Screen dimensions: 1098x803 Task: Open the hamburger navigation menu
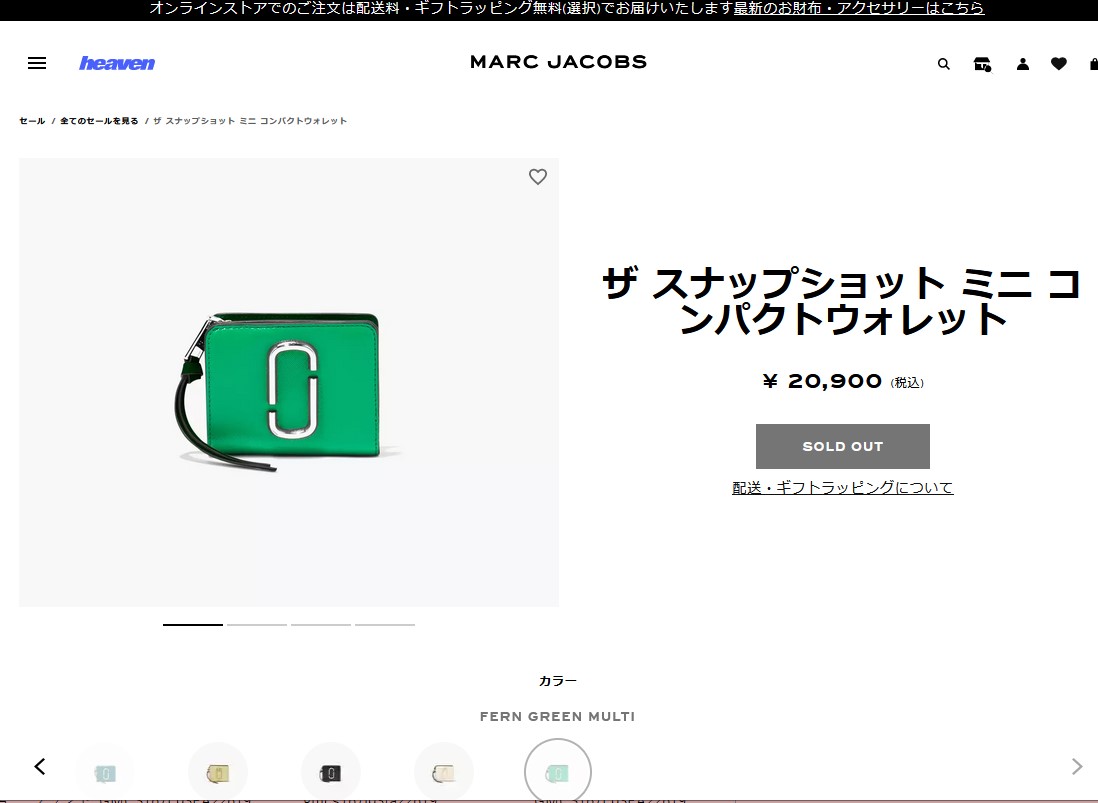37,63
